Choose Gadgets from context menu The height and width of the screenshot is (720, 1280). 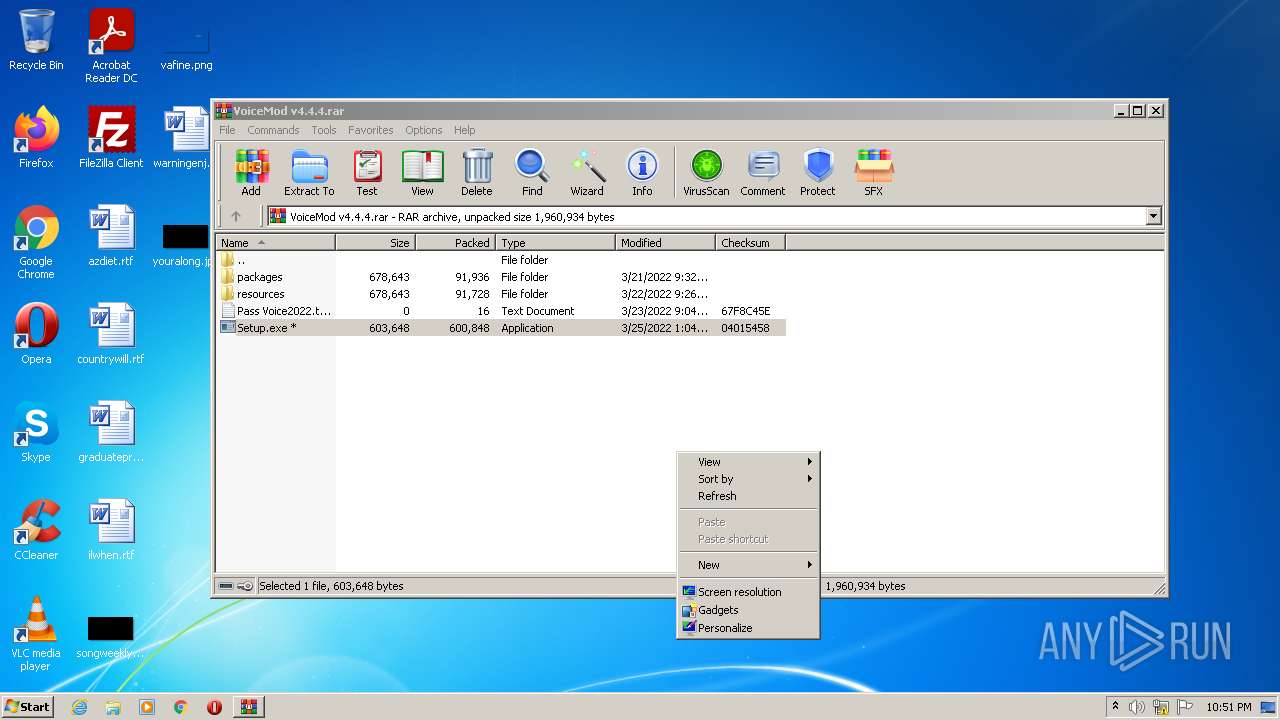pos(748,610)
